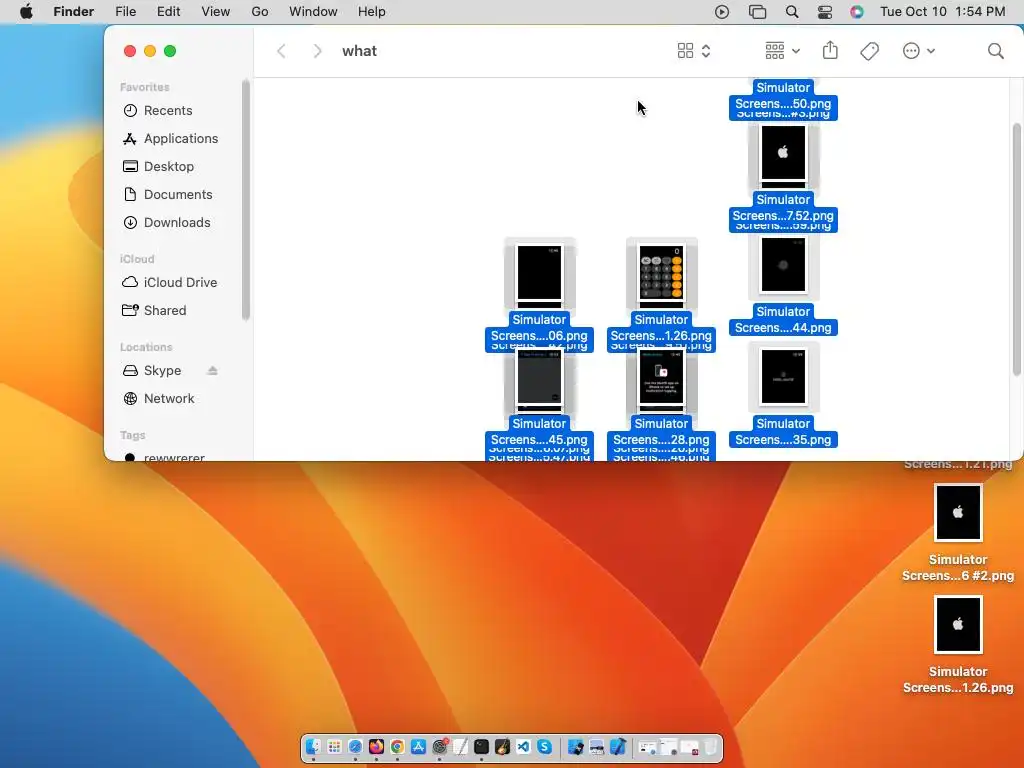Open the Window menu
The image size is (1024, 768).
click(313, 12)
